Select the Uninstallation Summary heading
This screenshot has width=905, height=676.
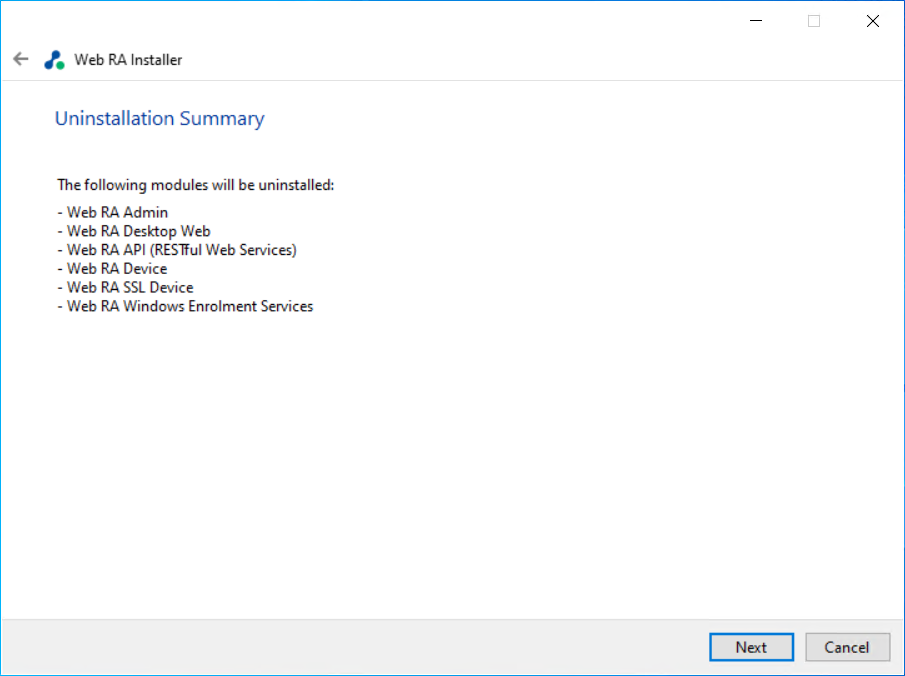click(x=160, y=118)
